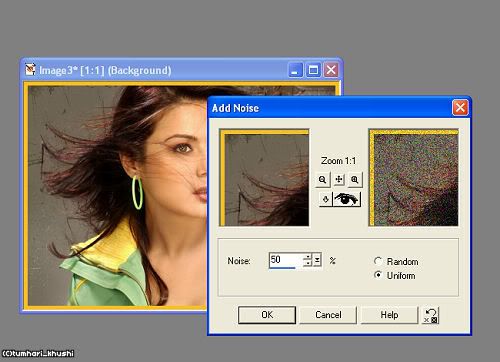
Task: Open the Noise value slider drop-down
Action: point(317,260)
